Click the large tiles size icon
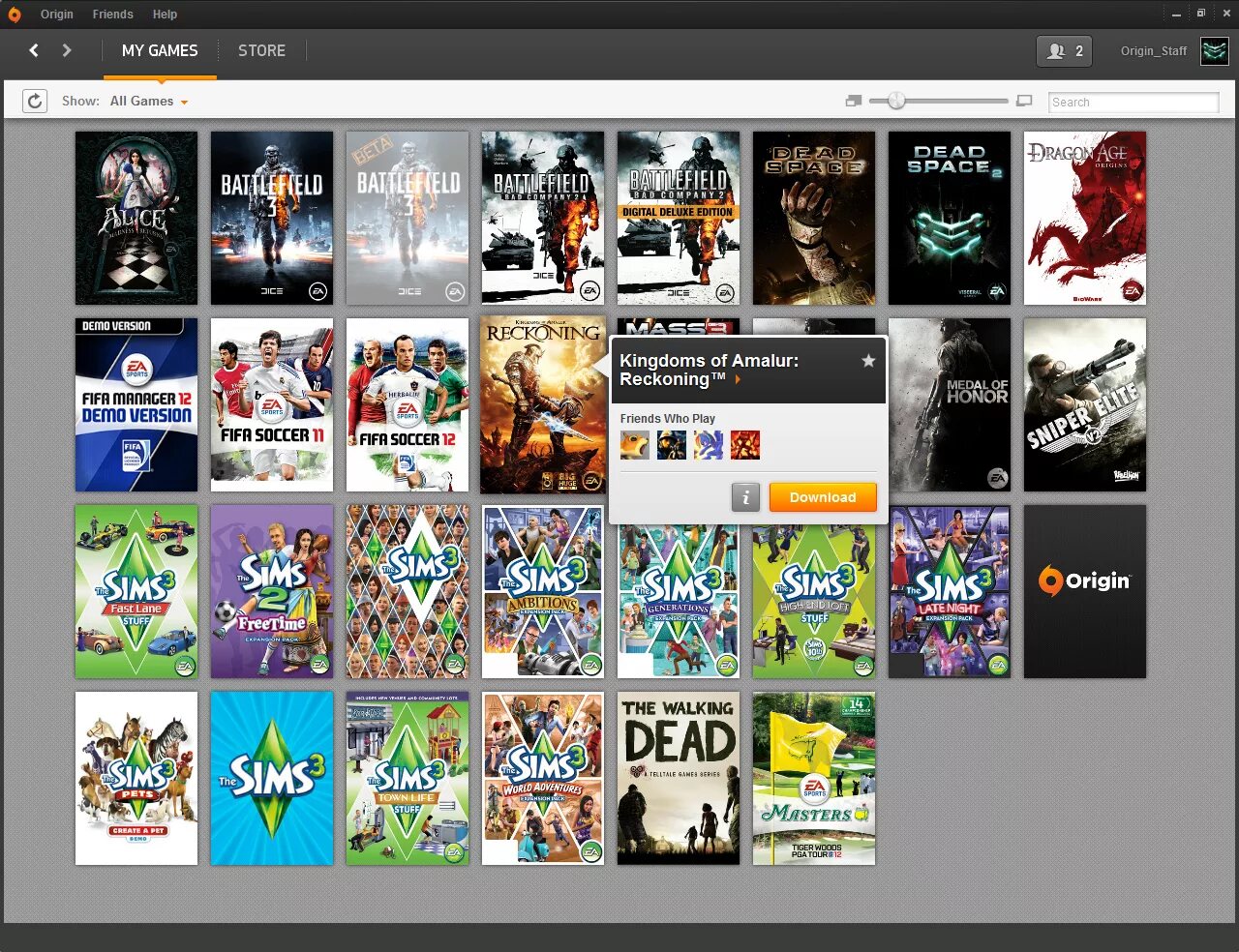The image size is (1239, 952). pyautogui.click(x=1024, y=101)
